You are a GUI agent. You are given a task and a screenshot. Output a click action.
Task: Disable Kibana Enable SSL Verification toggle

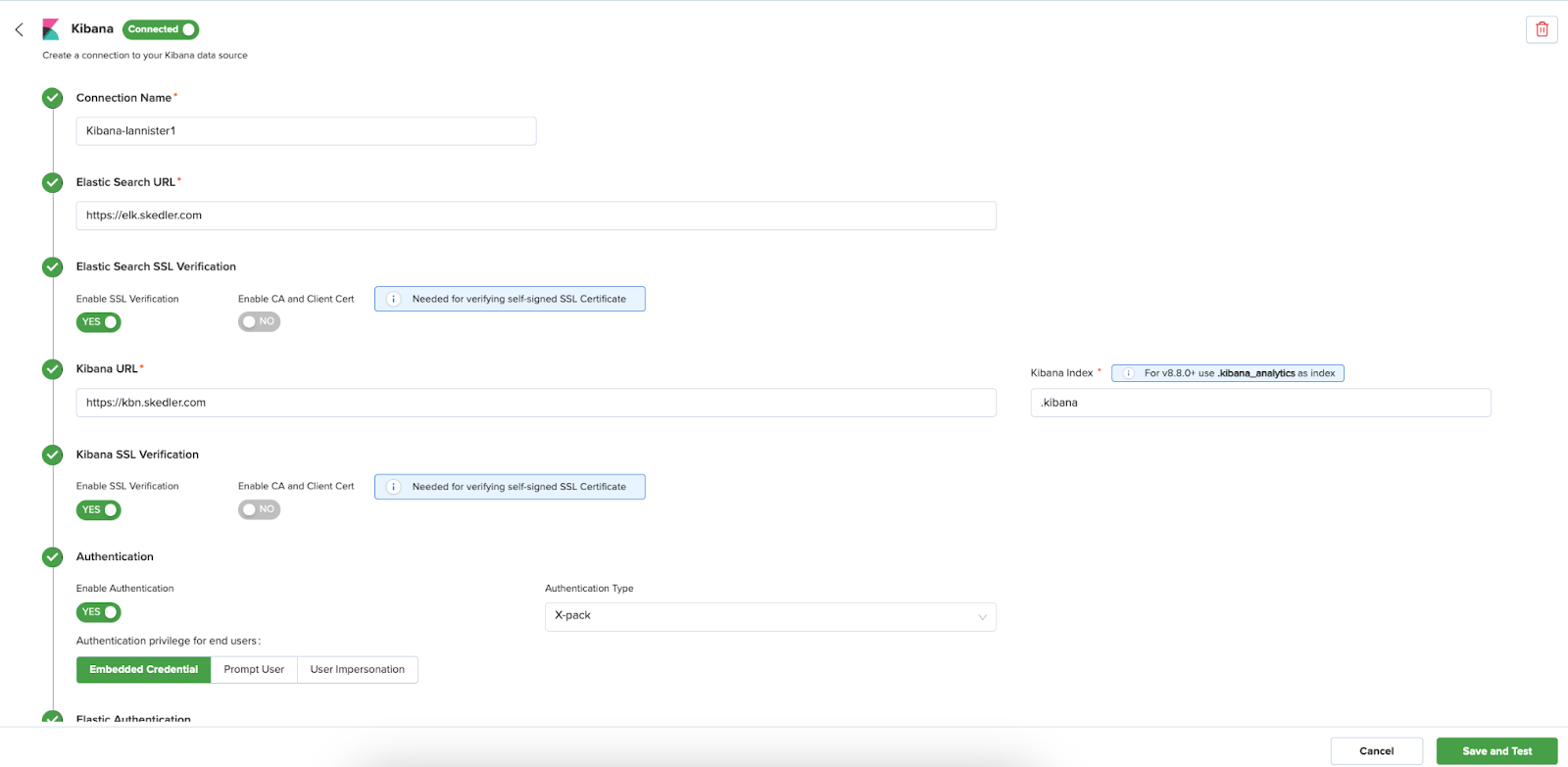click(x=99, y=510)
